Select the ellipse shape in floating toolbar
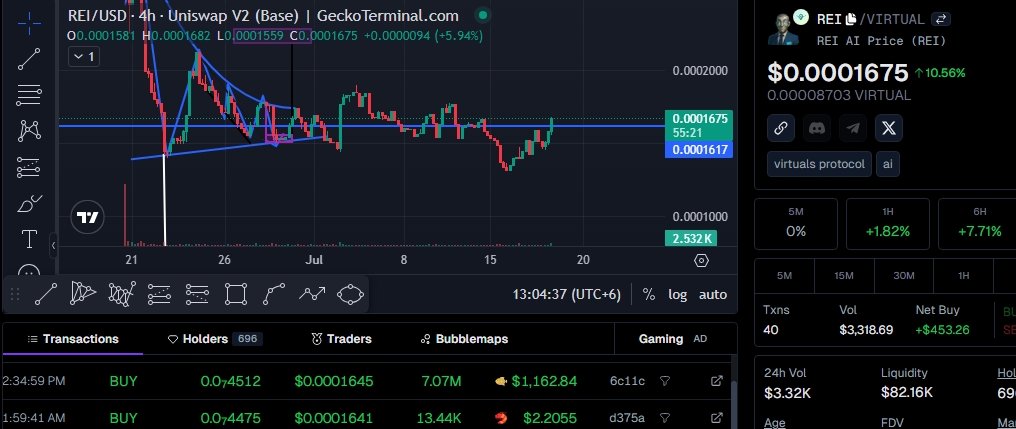 [x=350, y=294]
